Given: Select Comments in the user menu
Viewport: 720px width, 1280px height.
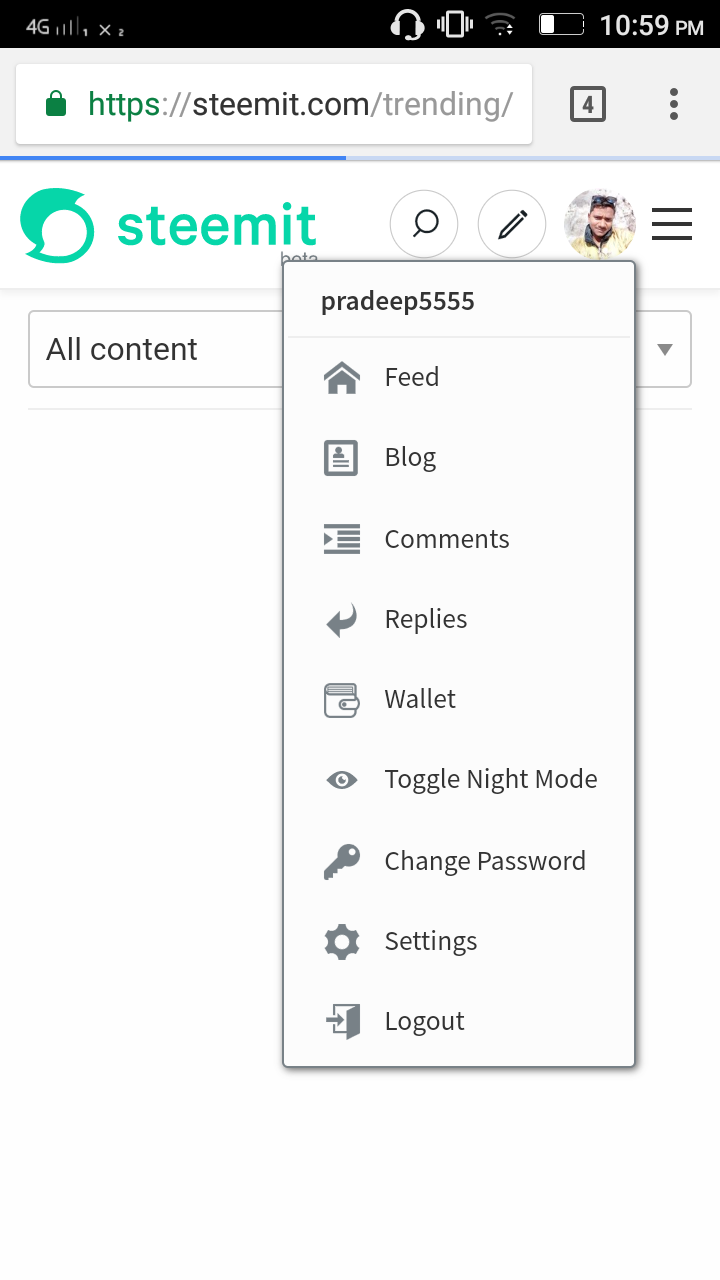Looking at the screenshot, I should click(446, 539).
